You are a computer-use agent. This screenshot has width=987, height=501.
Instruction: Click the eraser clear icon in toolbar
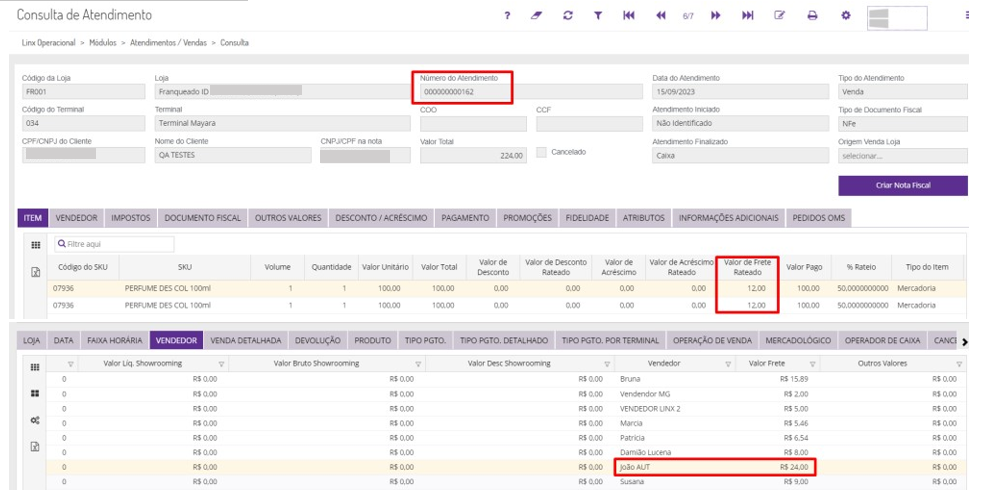(537, 16)
